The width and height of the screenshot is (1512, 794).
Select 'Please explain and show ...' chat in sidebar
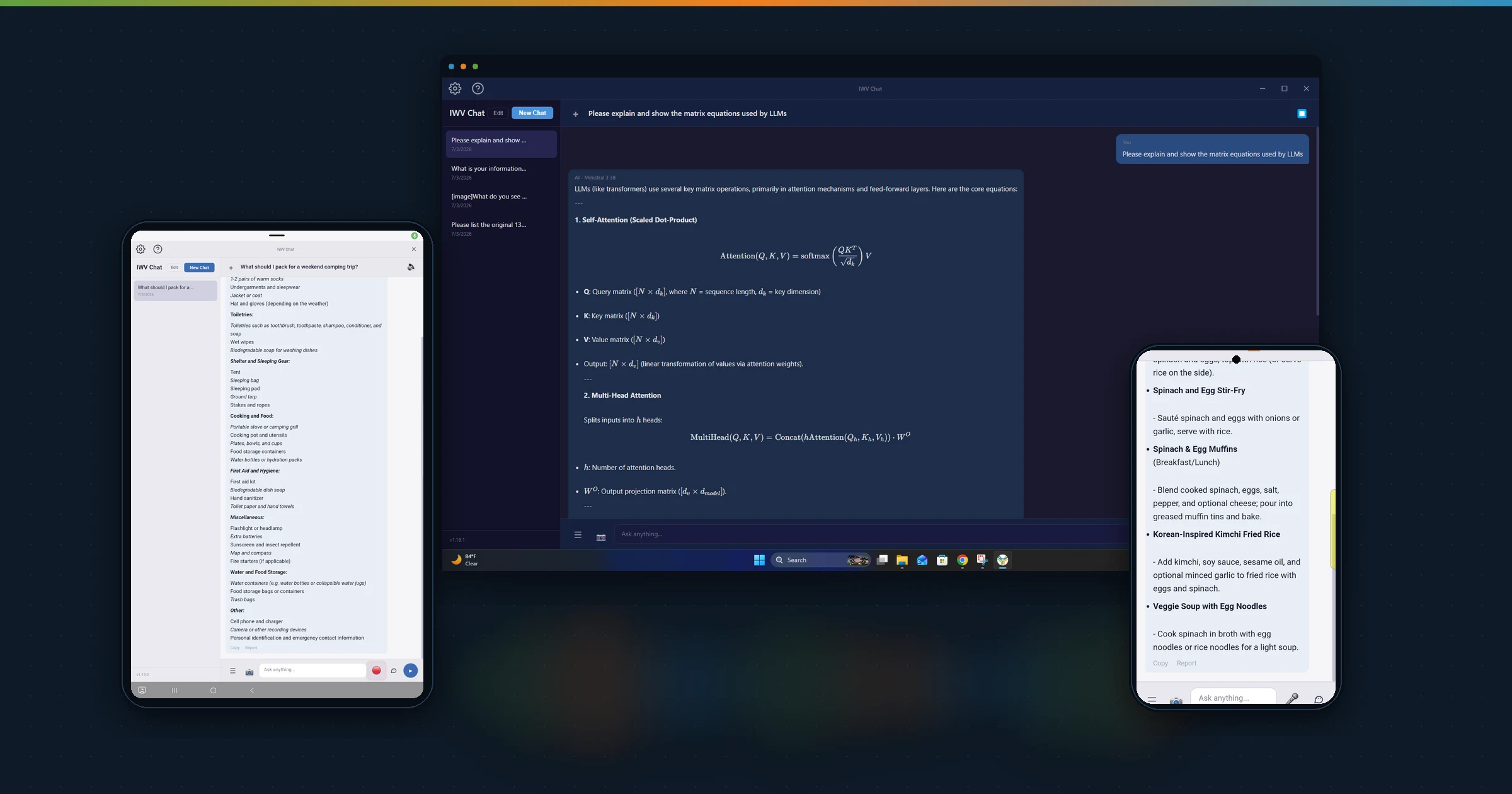pos(501,144)
